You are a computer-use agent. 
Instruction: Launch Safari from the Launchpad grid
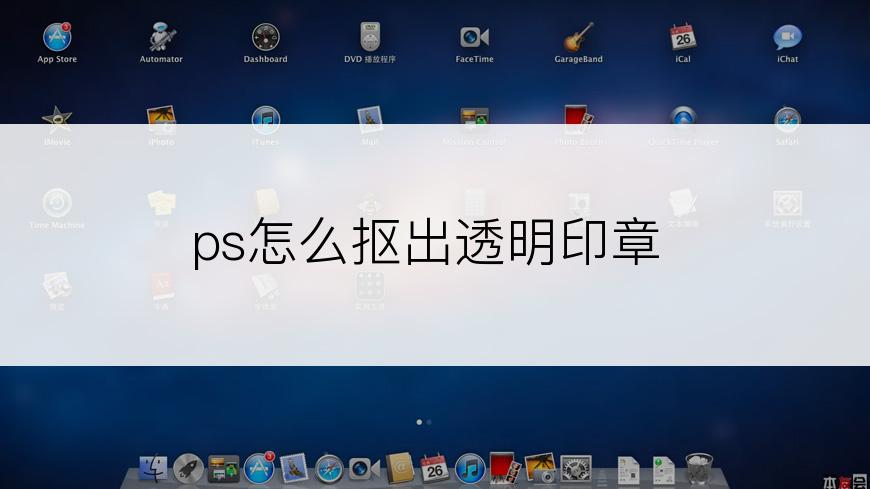(787, 120)
